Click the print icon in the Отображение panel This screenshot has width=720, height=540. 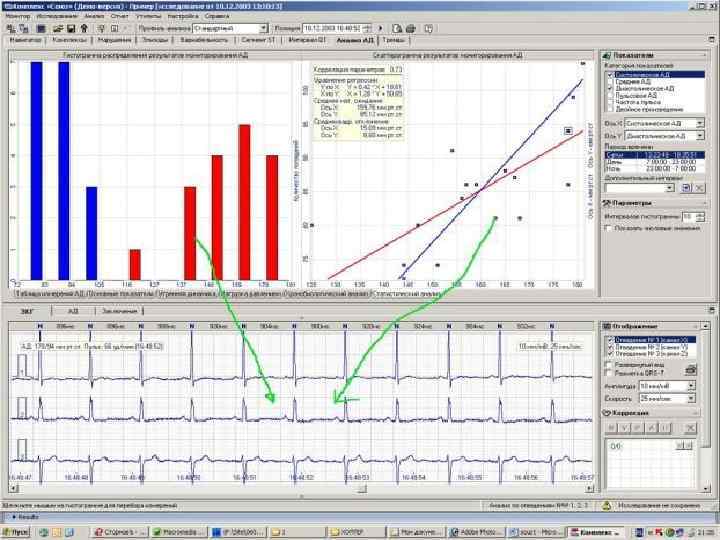pyautogui.click(x=690, y=370)
